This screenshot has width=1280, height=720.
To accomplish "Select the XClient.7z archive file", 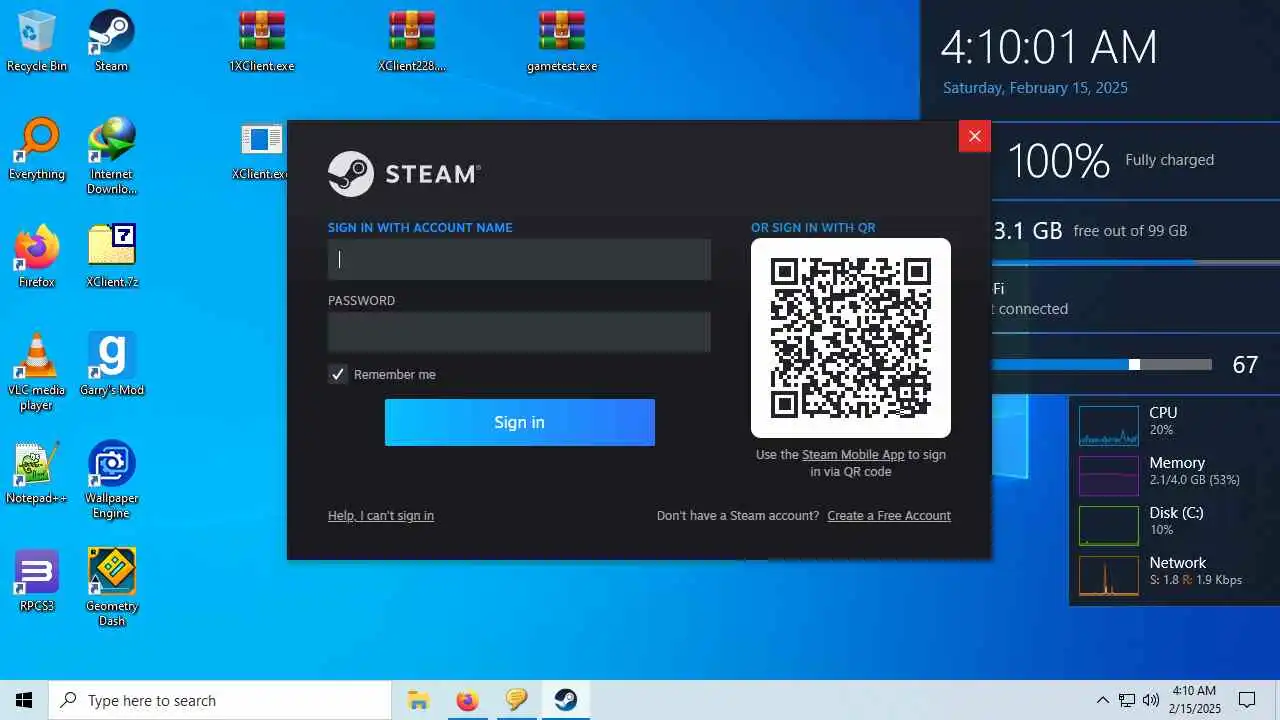I will click(x=111, y=257).
